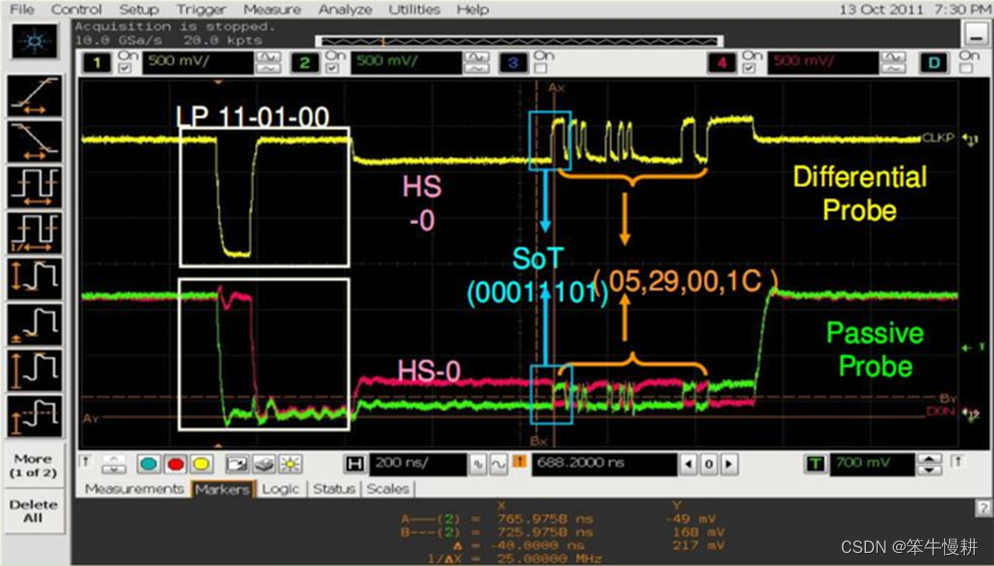994x566 pixels.
Task: Switch to the Scales tab
Action: tap(387, 489)
